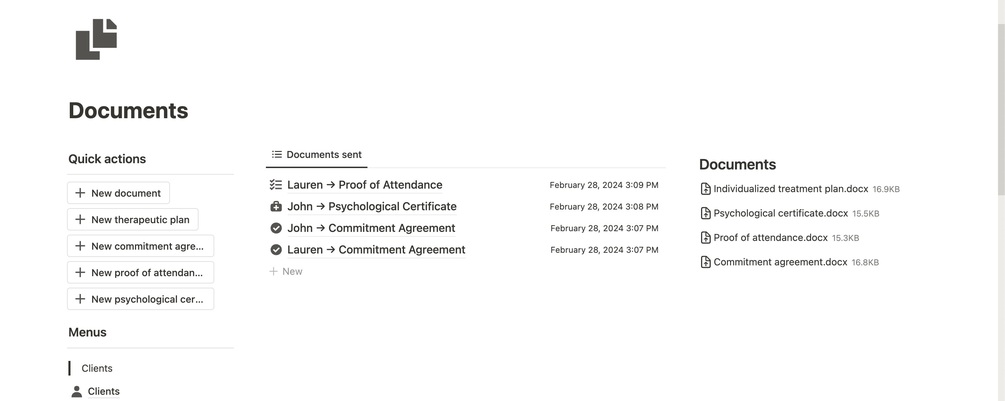
Task: Click the person icon next to Clients
Action: tap(77, 391)
